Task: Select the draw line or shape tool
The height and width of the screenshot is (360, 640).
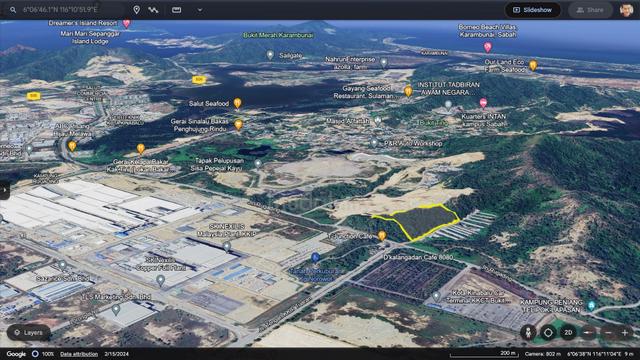Action: (153, 10)
